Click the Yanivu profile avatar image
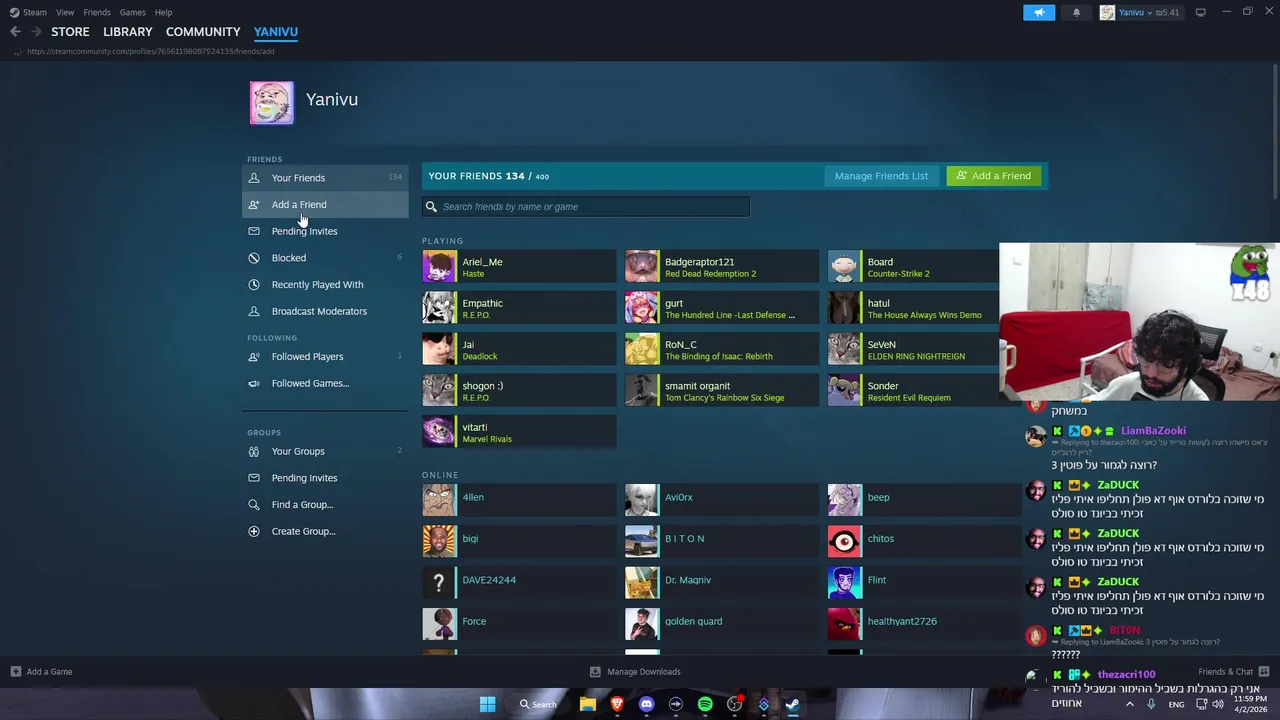Screen dimensions: 1280x720 [x=271, y=103]
